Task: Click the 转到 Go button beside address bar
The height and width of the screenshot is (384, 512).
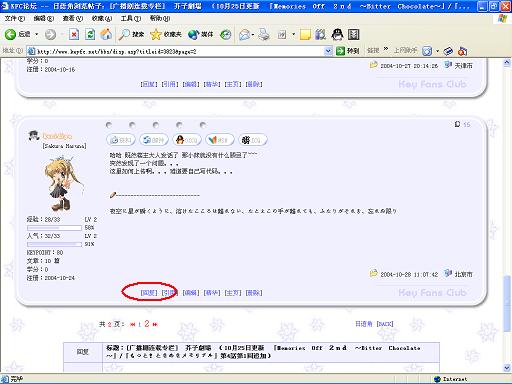Action: 348,51
